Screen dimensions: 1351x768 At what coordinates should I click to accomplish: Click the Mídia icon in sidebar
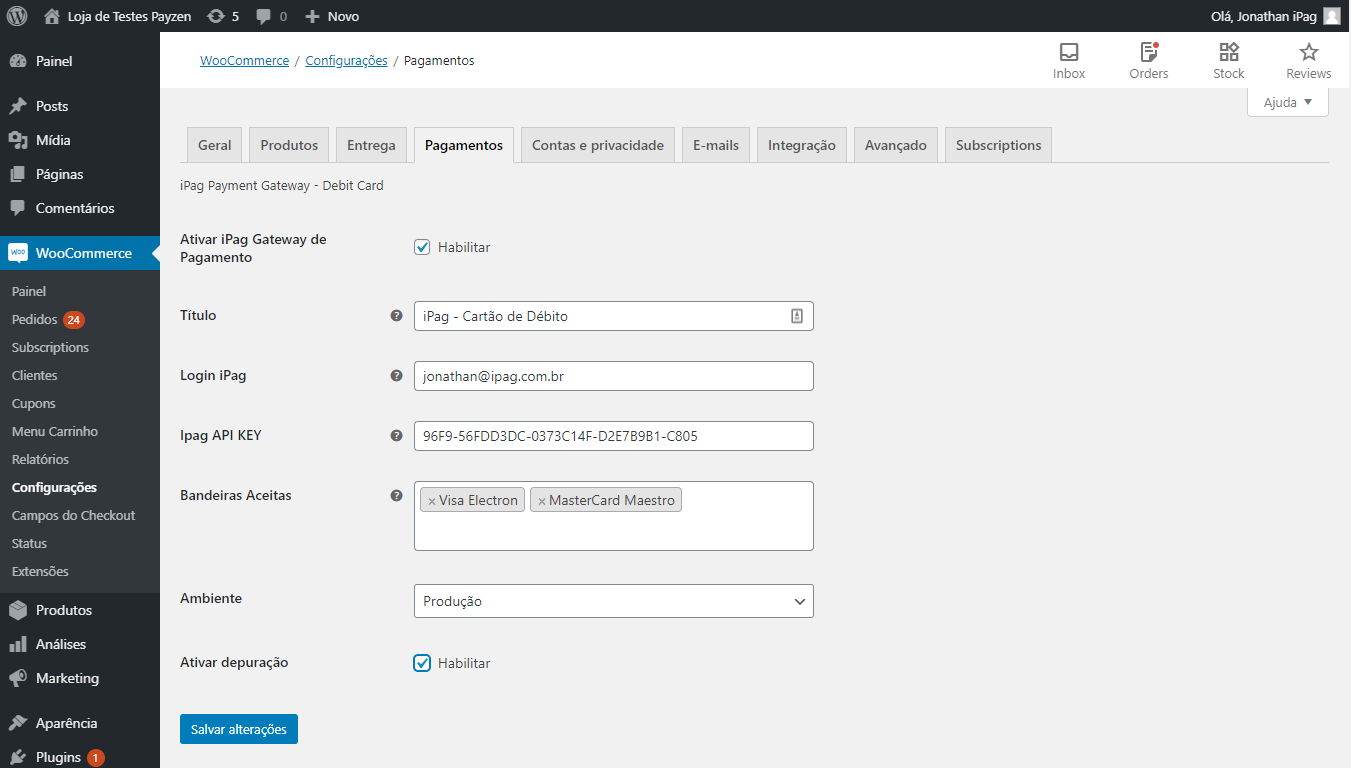[x=18, y=140]
